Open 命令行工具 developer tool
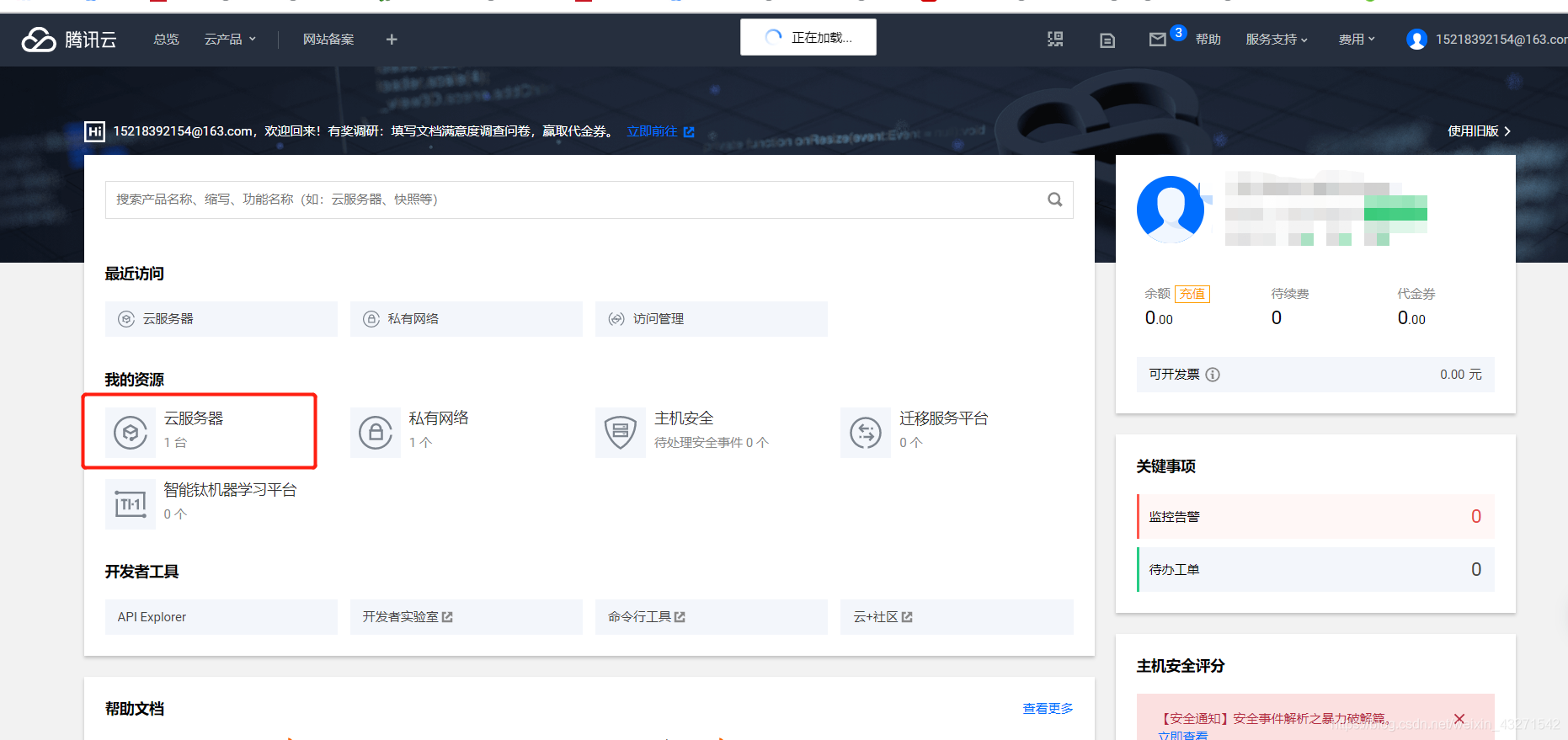 tap(712, 617)
